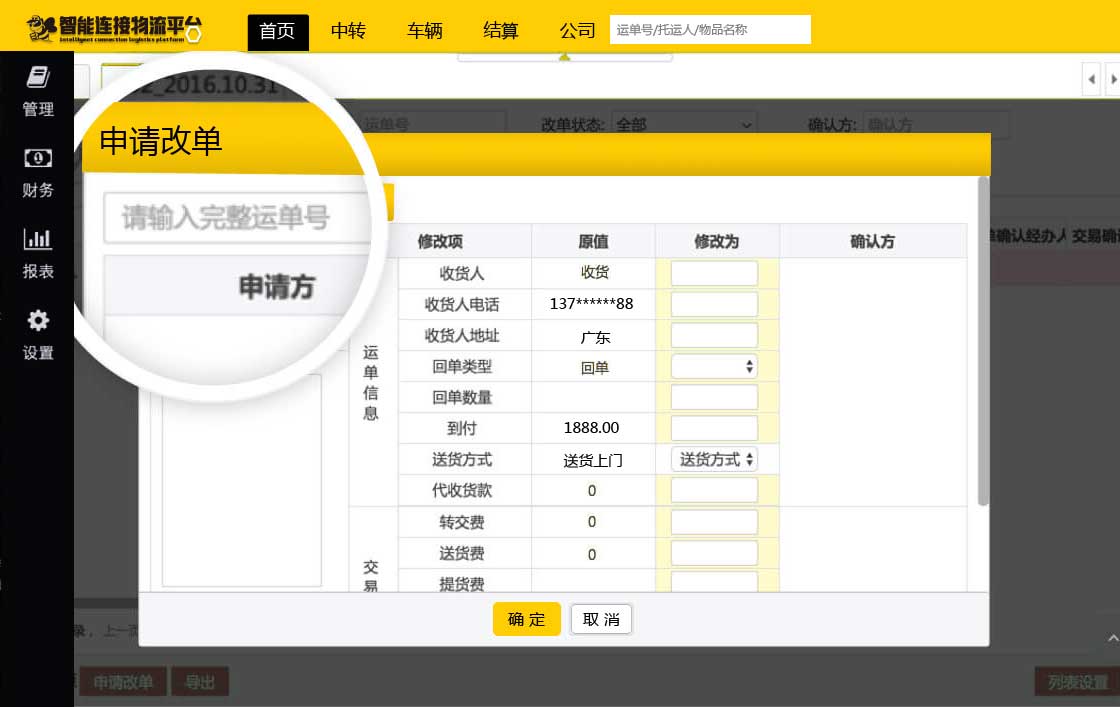Select the 结算 menu item
The height and width of the screenshot is (707, 1120).
(x=500, y=31)
